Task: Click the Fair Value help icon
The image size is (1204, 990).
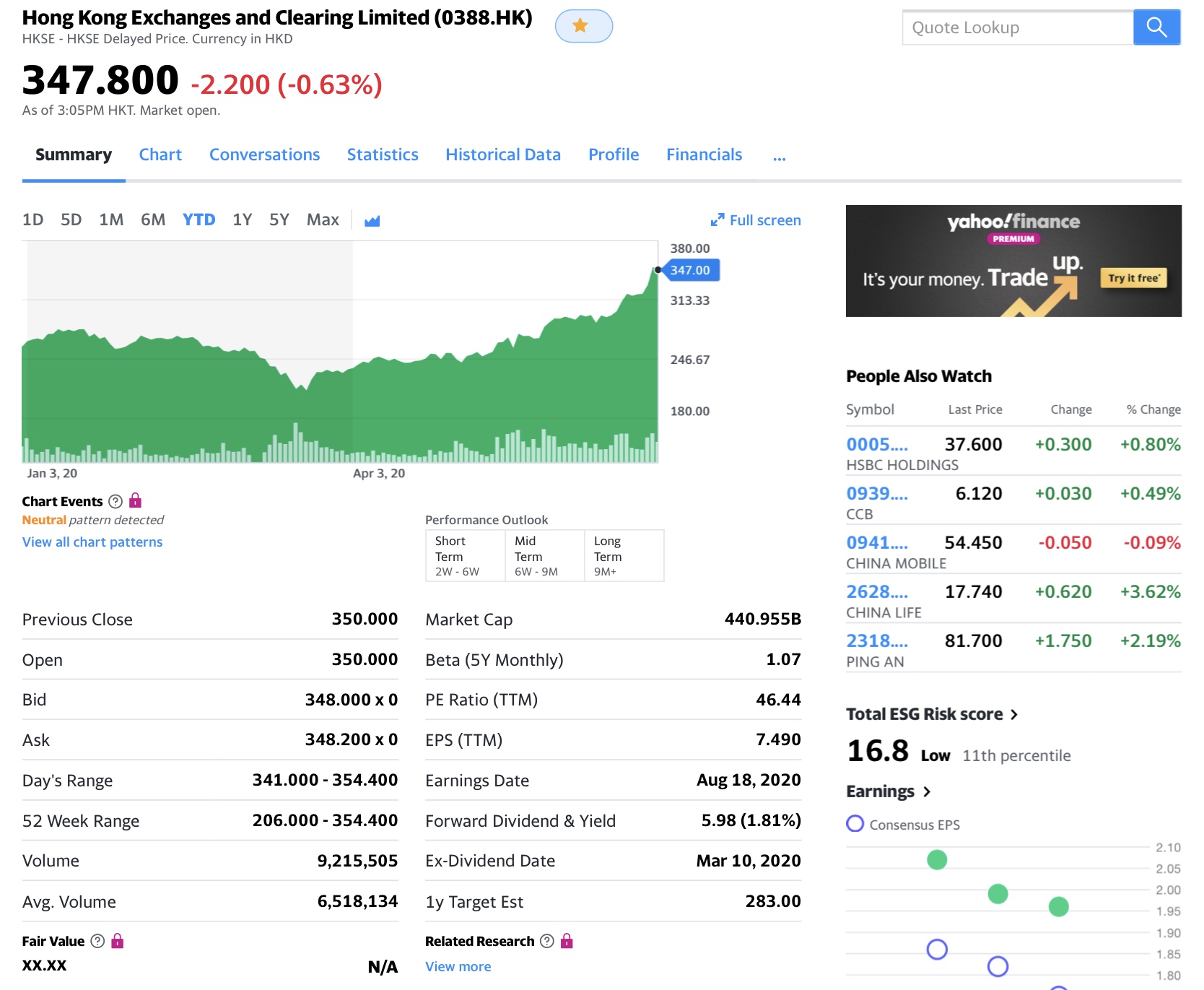Action: point(97,941)
